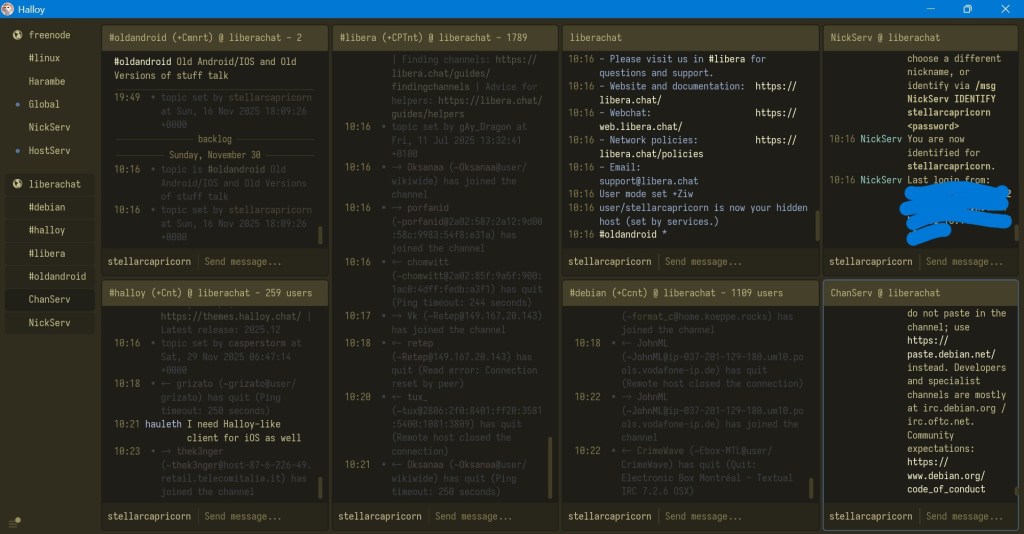Image resolution: width=1024 pixels, height=534 pixels.
Task: Click the scrollbar in #oldandroid pane
Action: tap(320, 236)
